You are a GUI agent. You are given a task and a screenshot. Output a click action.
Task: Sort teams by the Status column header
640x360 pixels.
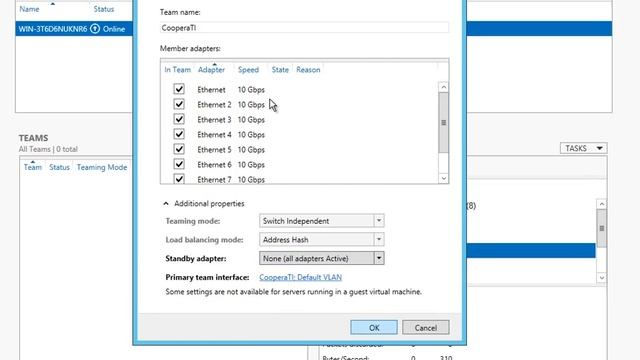(60, 167)
